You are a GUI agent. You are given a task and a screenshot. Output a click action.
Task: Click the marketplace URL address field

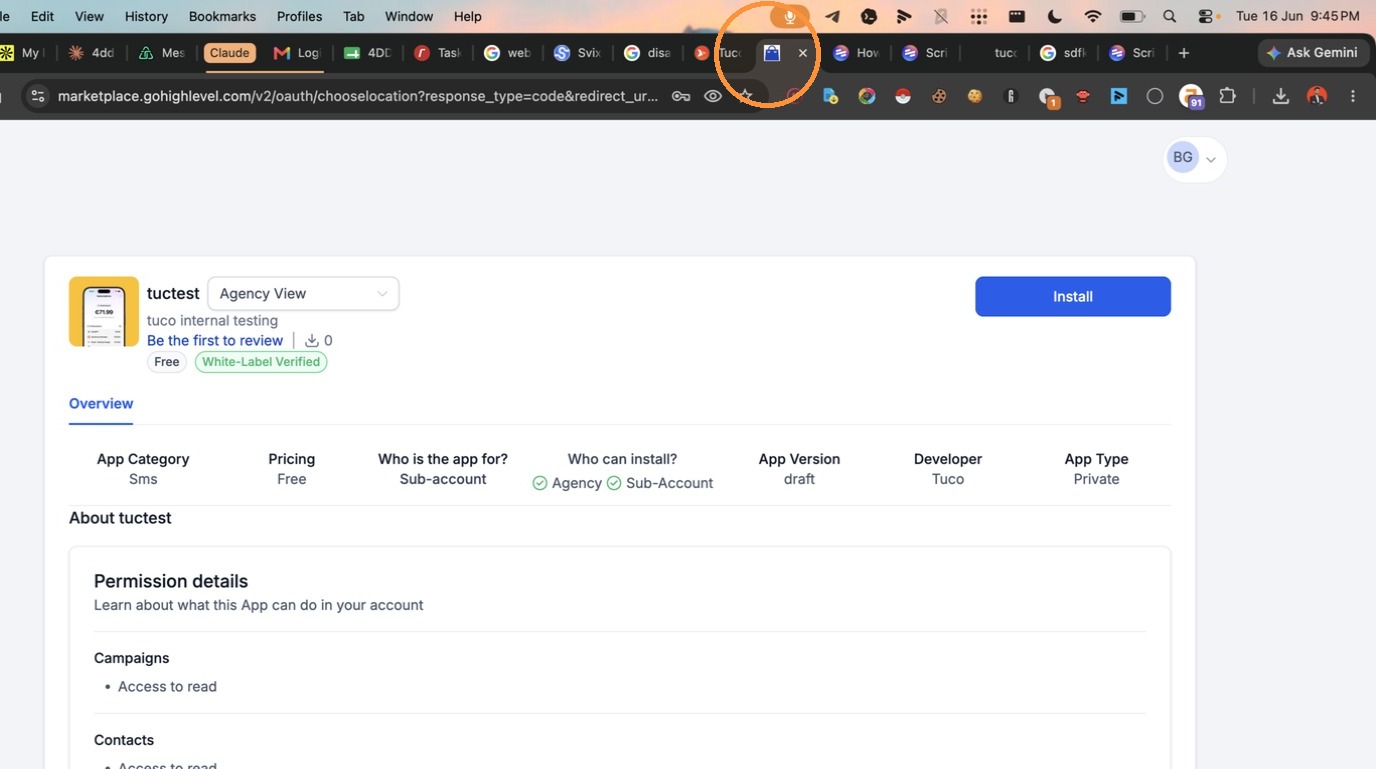[358, 96]
